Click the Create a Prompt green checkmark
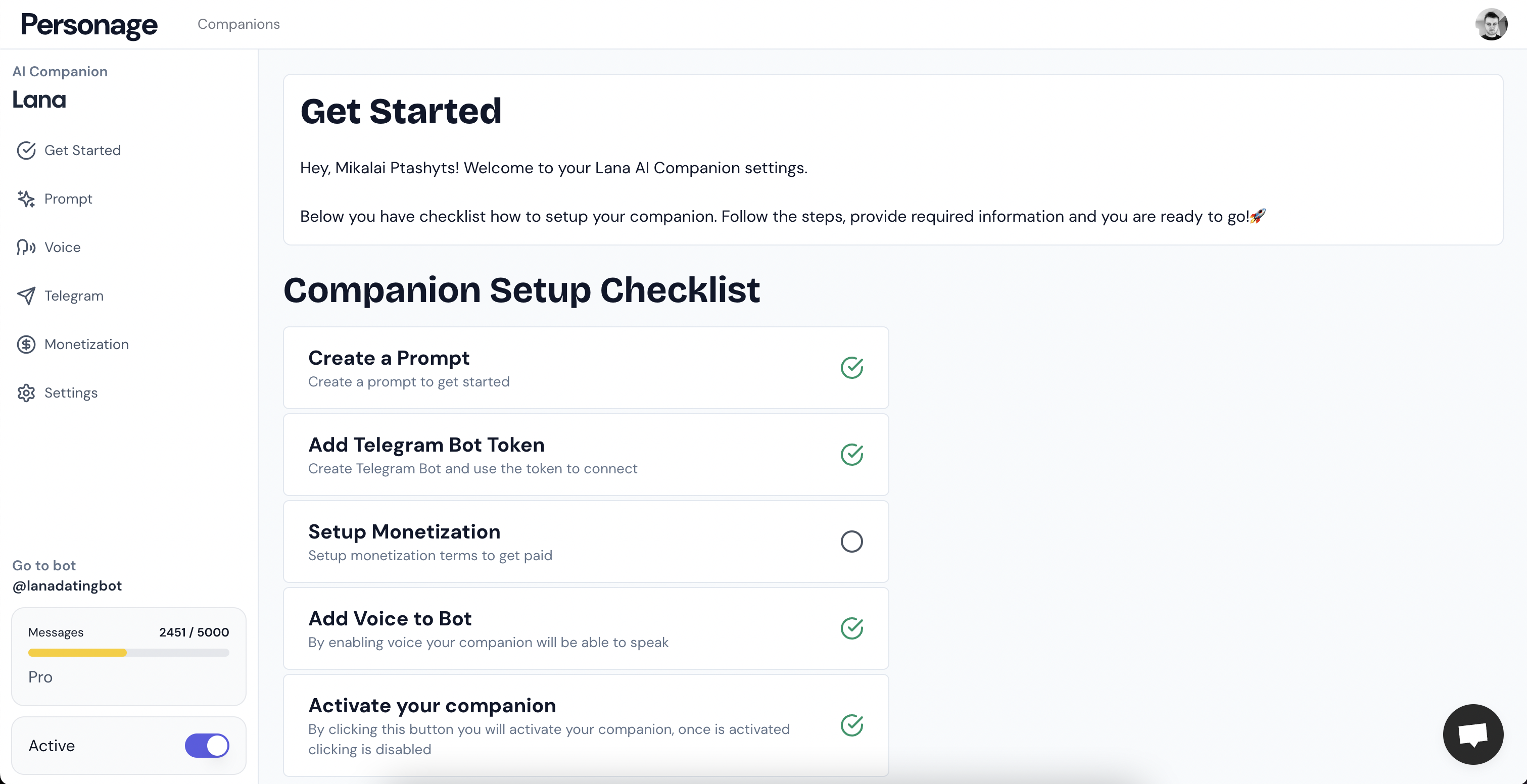This screenshot has height=784, width=1527. click(x=851, y=368)
